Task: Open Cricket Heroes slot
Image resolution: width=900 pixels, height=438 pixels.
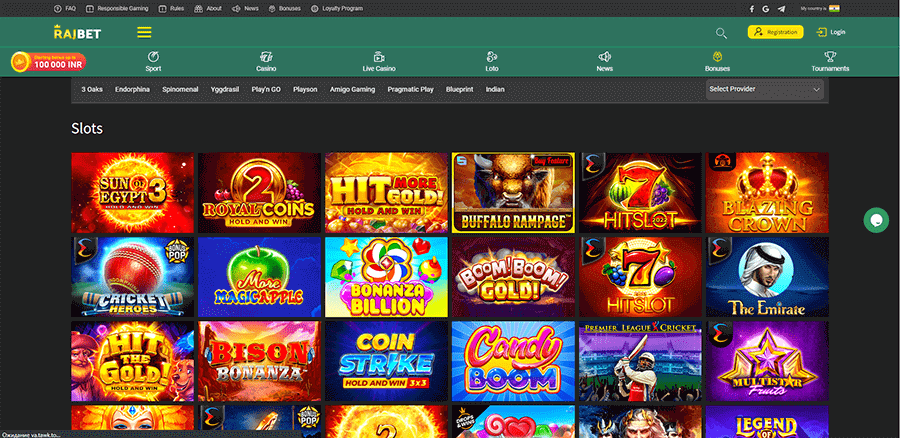Action: pyautogui.click(x=133, y=277)
